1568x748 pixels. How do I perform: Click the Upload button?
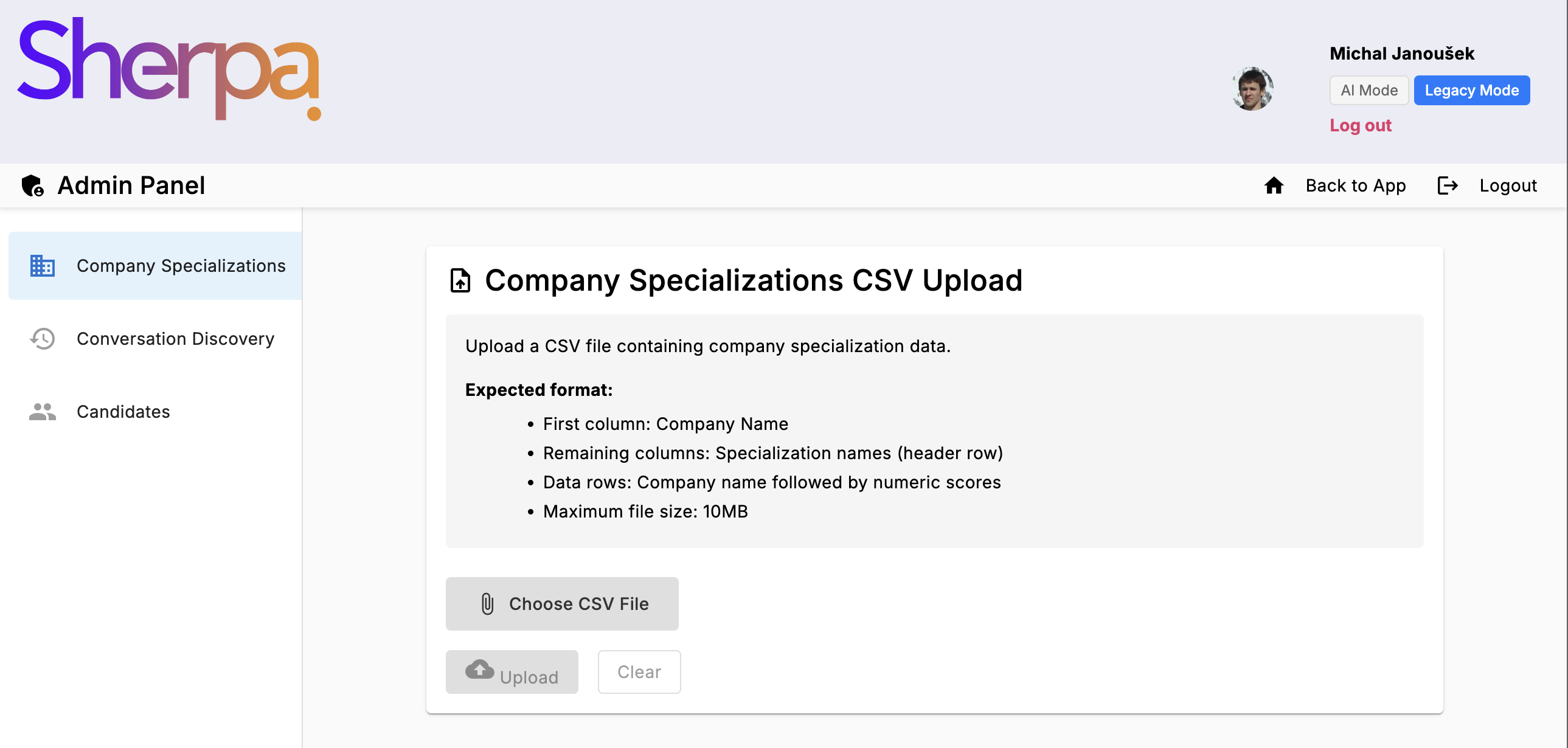[512, 672]
